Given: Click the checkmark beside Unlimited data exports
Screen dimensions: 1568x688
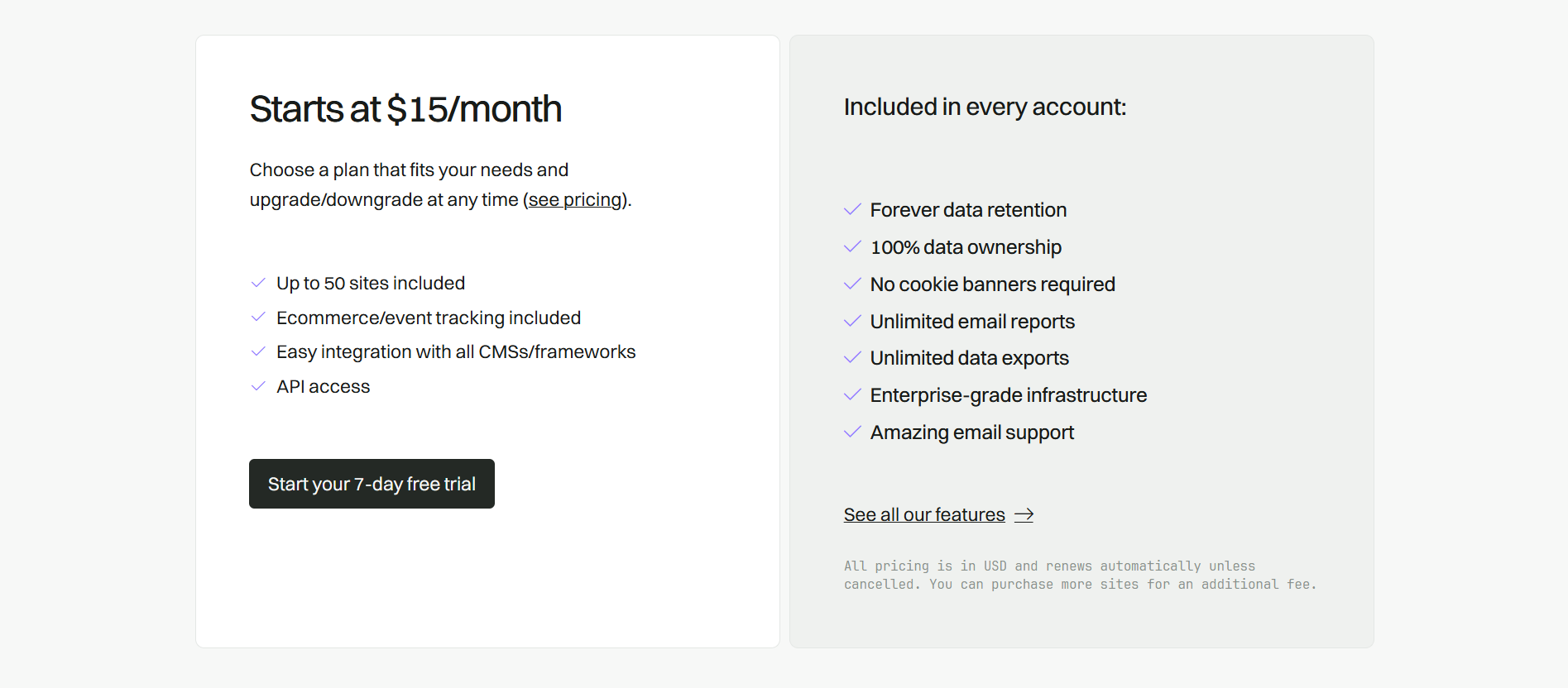Looking at the screenshot, I should [x=852, y=357].
